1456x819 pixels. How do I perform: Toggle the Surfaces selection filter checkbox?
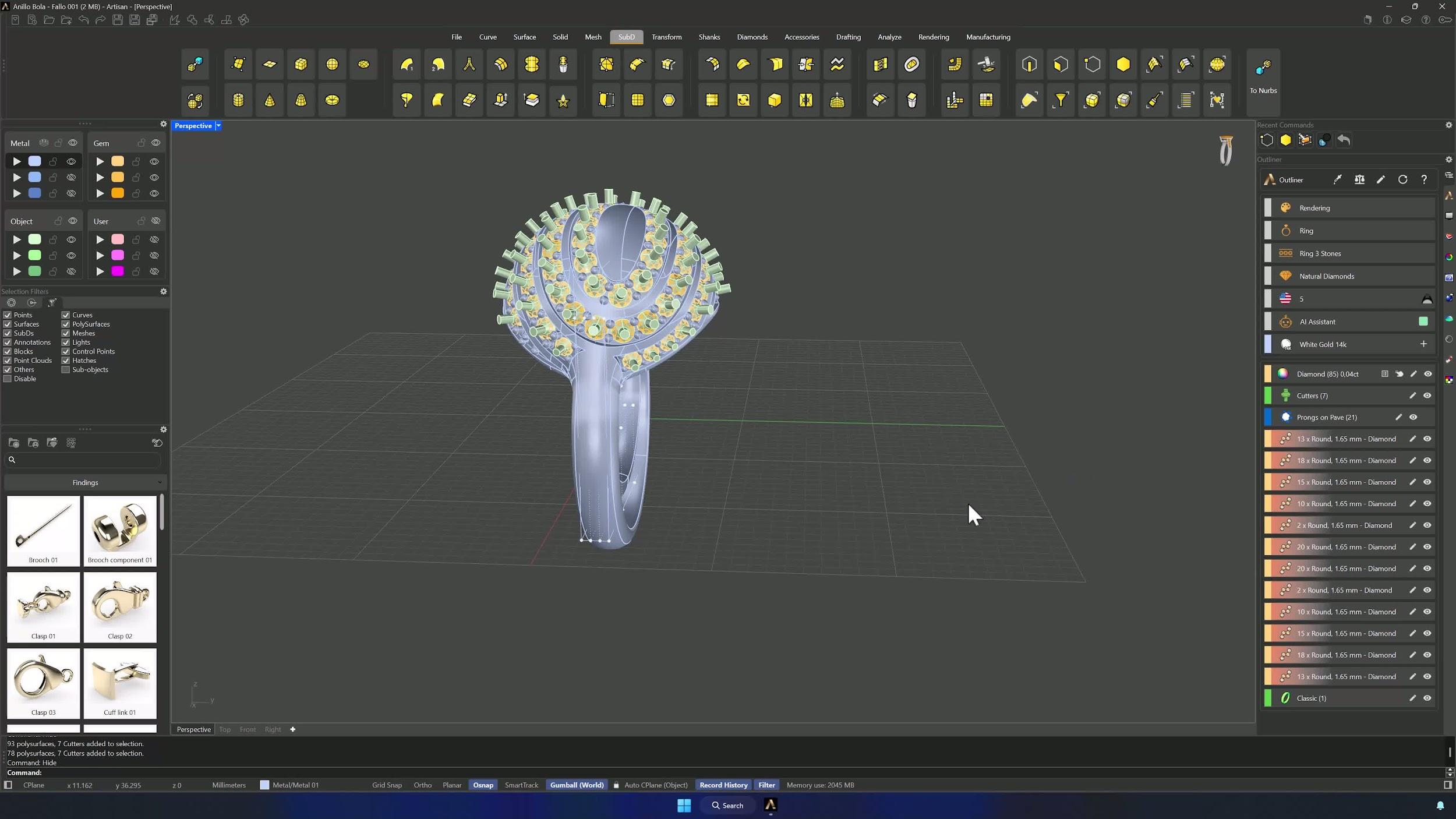click(8, 324)
